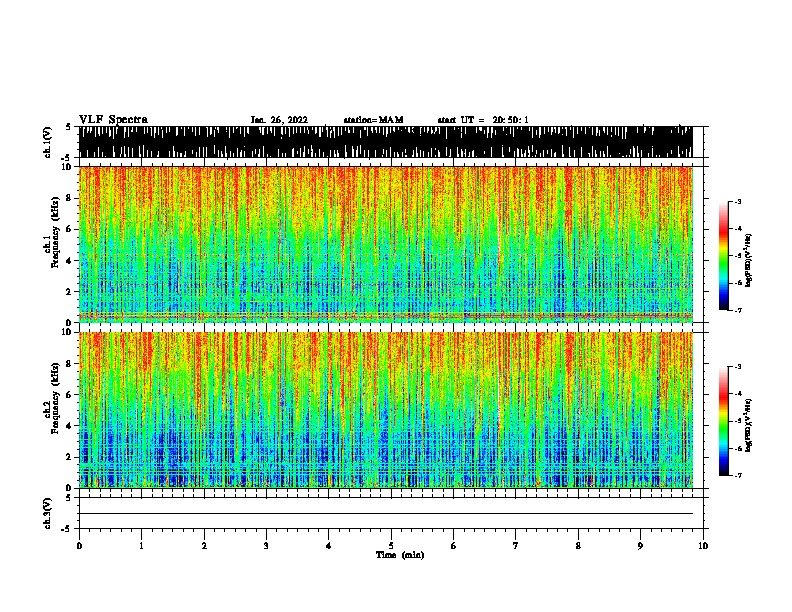Screen dimensions: 792x612
Task: Click time axis tick label "6"
Action: pos(454,546)
